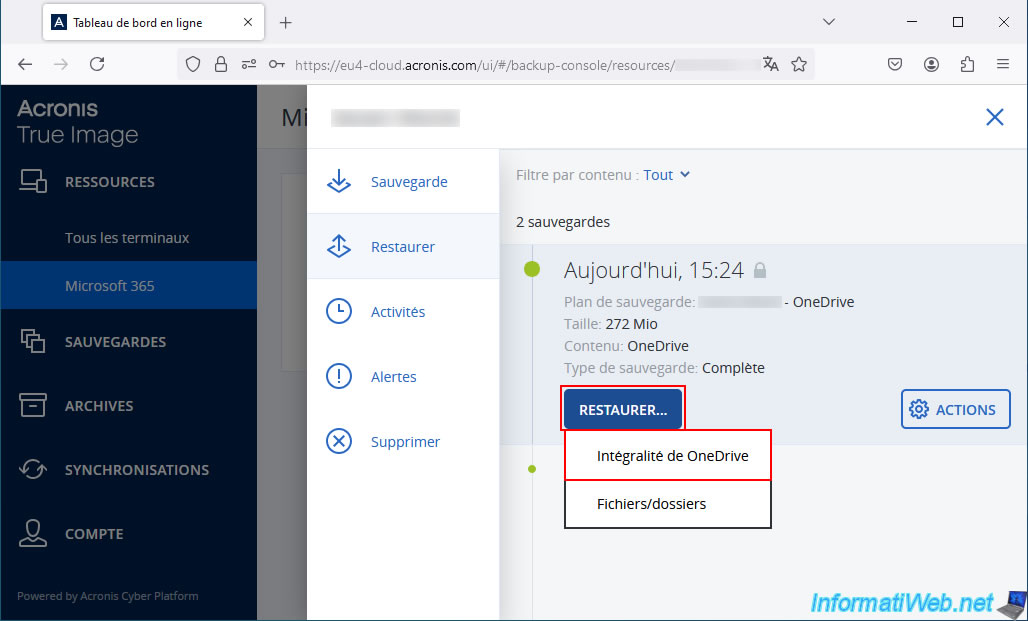The width and height of the screenshot is (1028, 621).
Task: Click the browser forward arrow
Action: click(61, 64)
